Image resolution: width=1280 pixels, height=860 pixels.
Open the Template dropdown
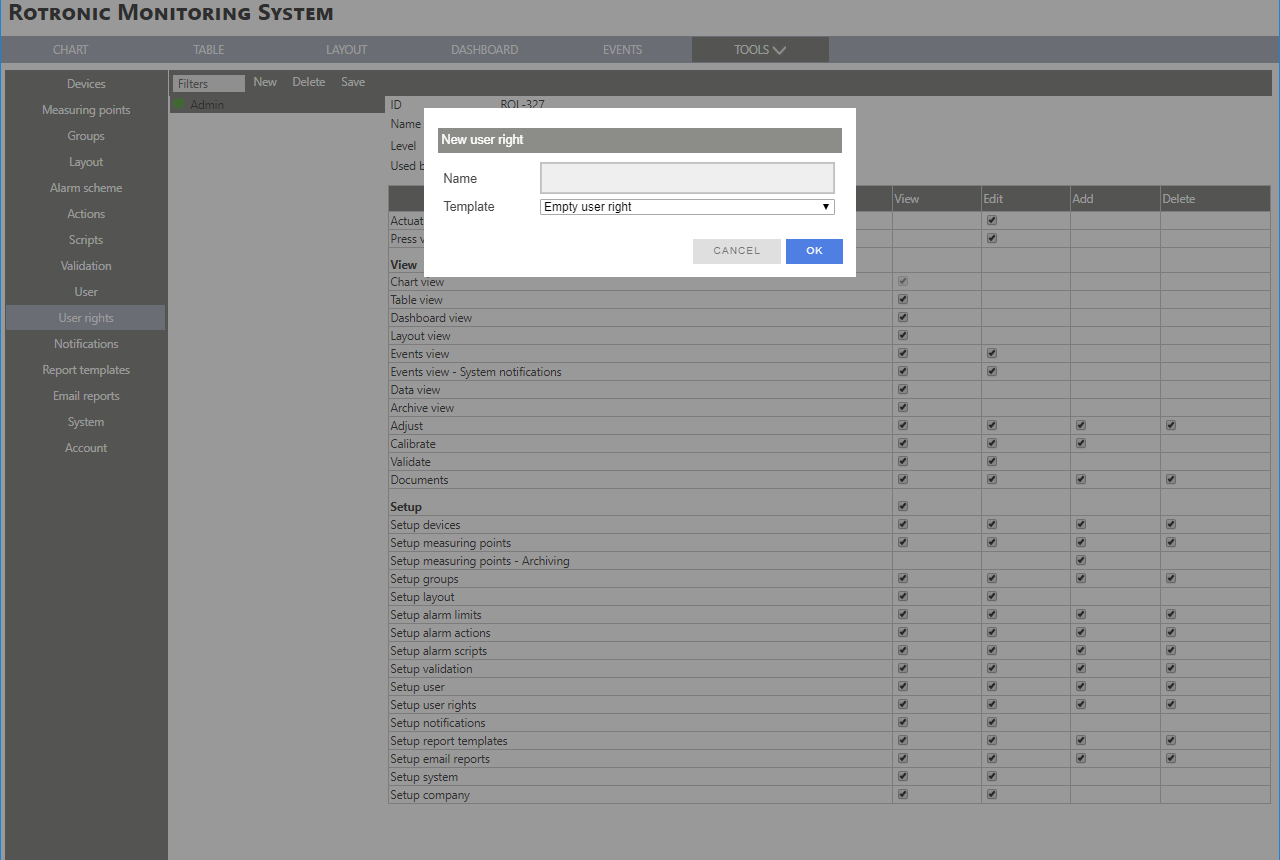687,207
